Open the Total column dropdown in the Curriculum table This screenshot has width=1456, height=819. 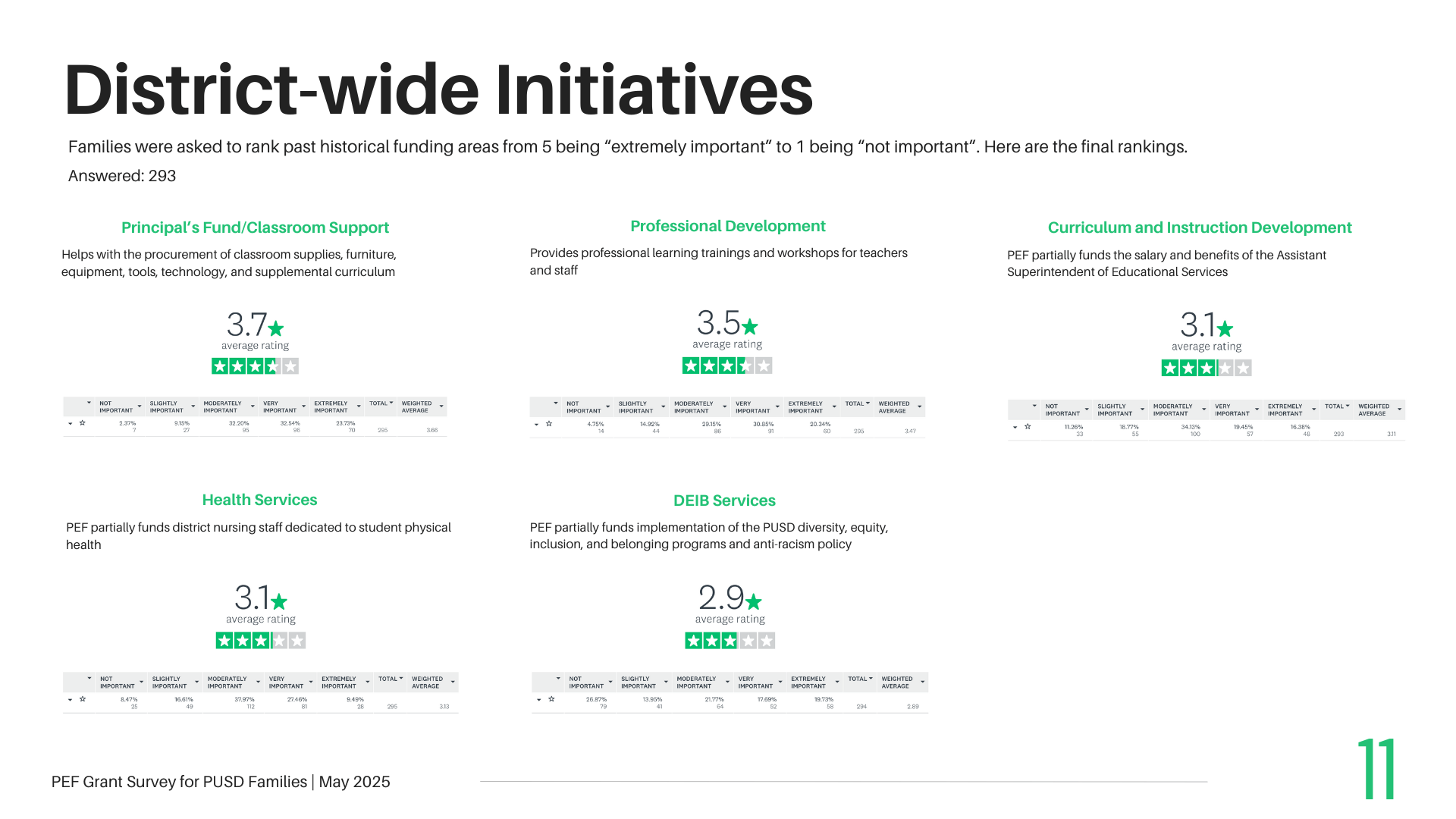[x=1348, y=406]
